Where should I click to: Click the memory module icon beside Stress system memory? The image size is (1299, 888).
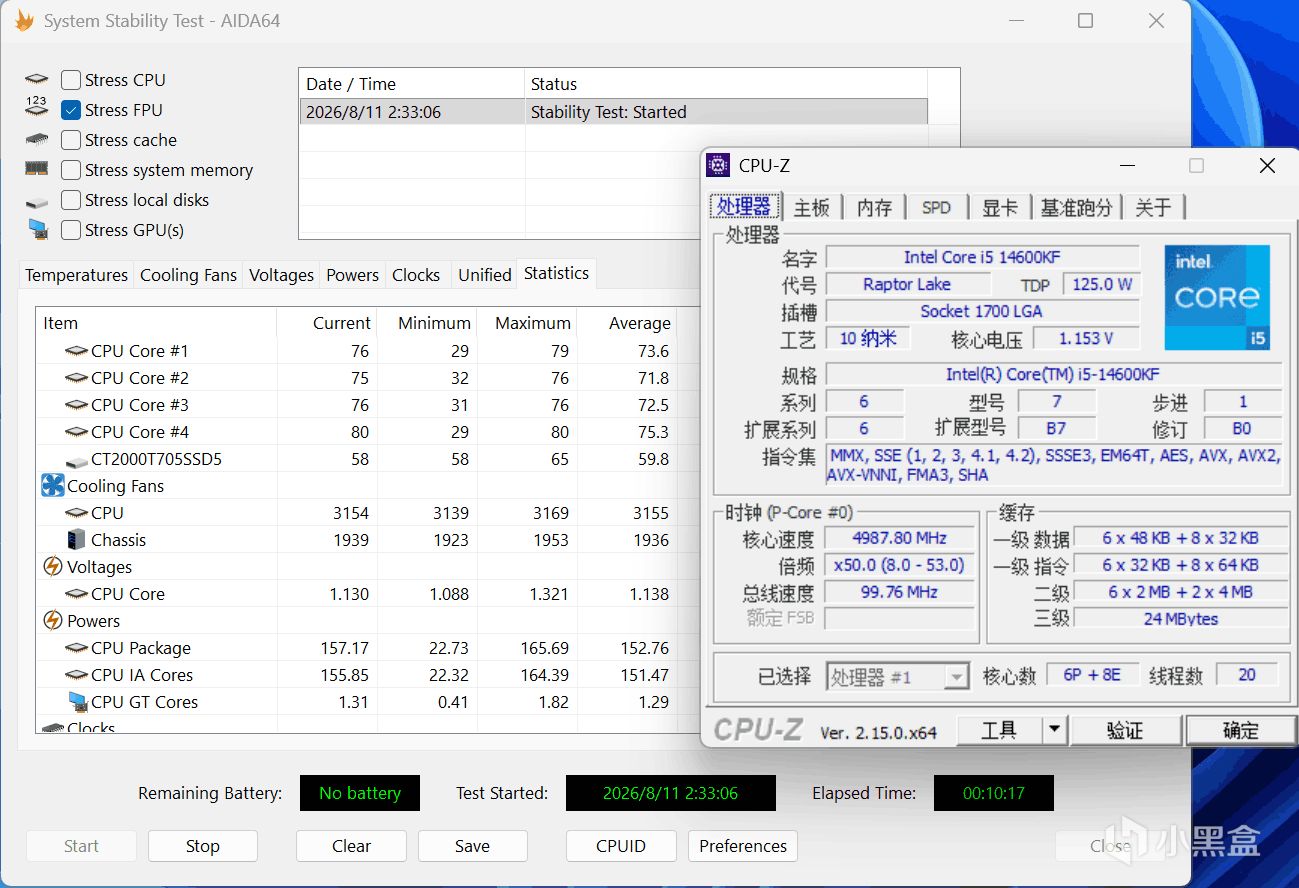pyautogui.click(x=37, y=169)
